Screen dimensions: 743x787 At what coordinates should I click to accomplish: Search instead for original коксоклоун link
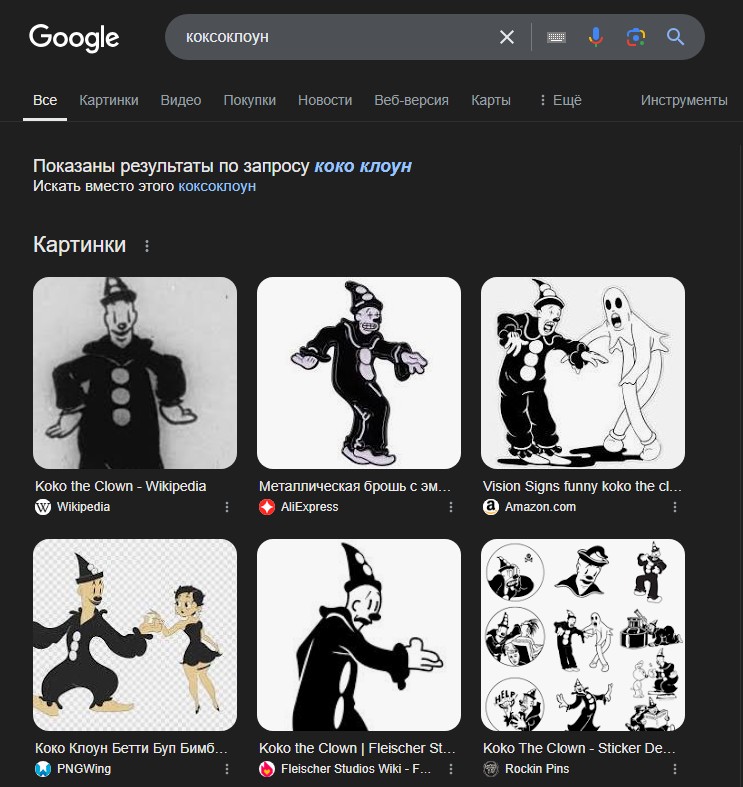pyautogui.click(x=217, y=186)
